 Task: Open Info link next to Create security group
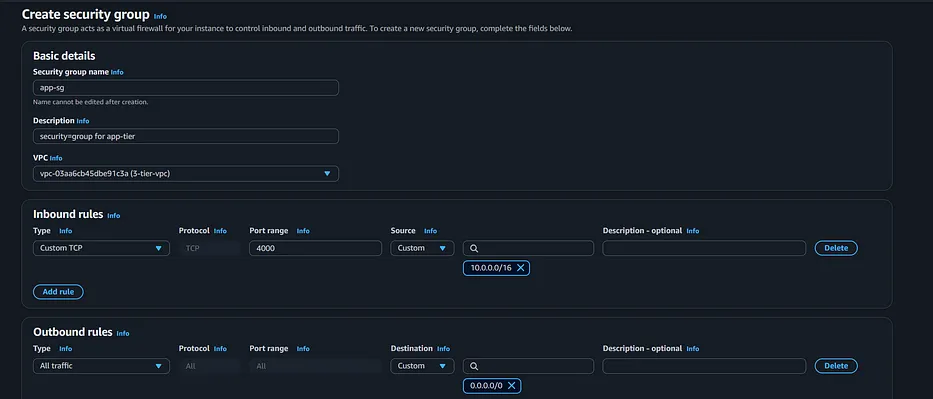tap(160, 16)
